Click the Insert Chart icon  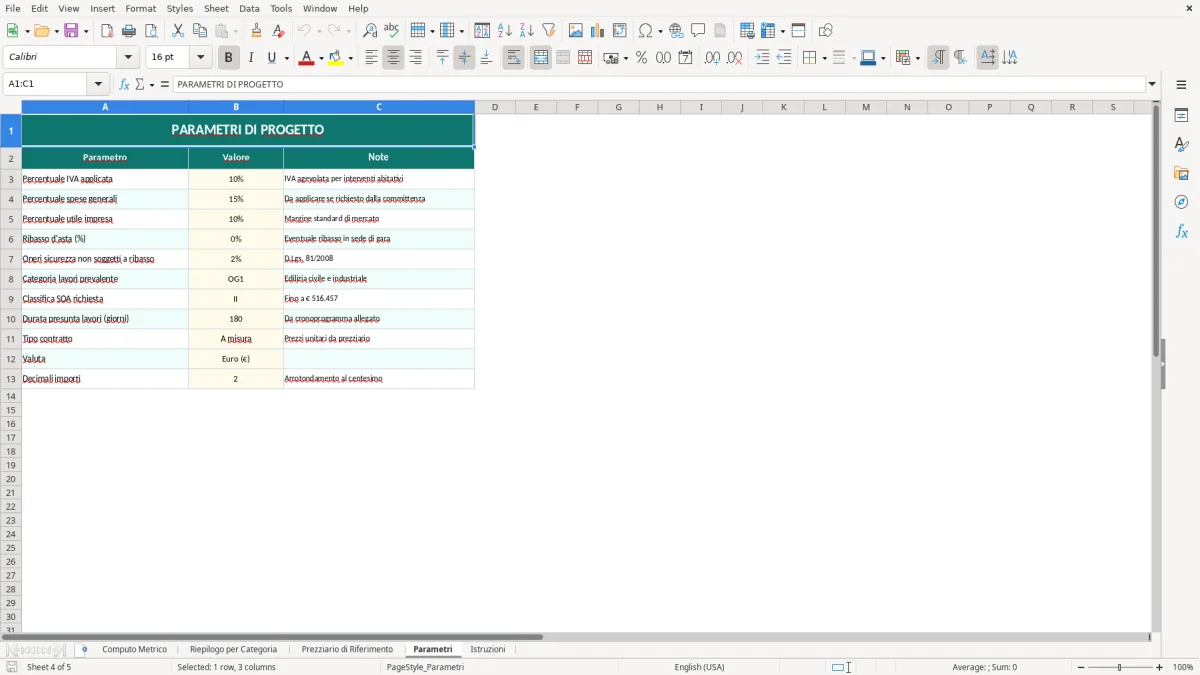click(598, 31)
